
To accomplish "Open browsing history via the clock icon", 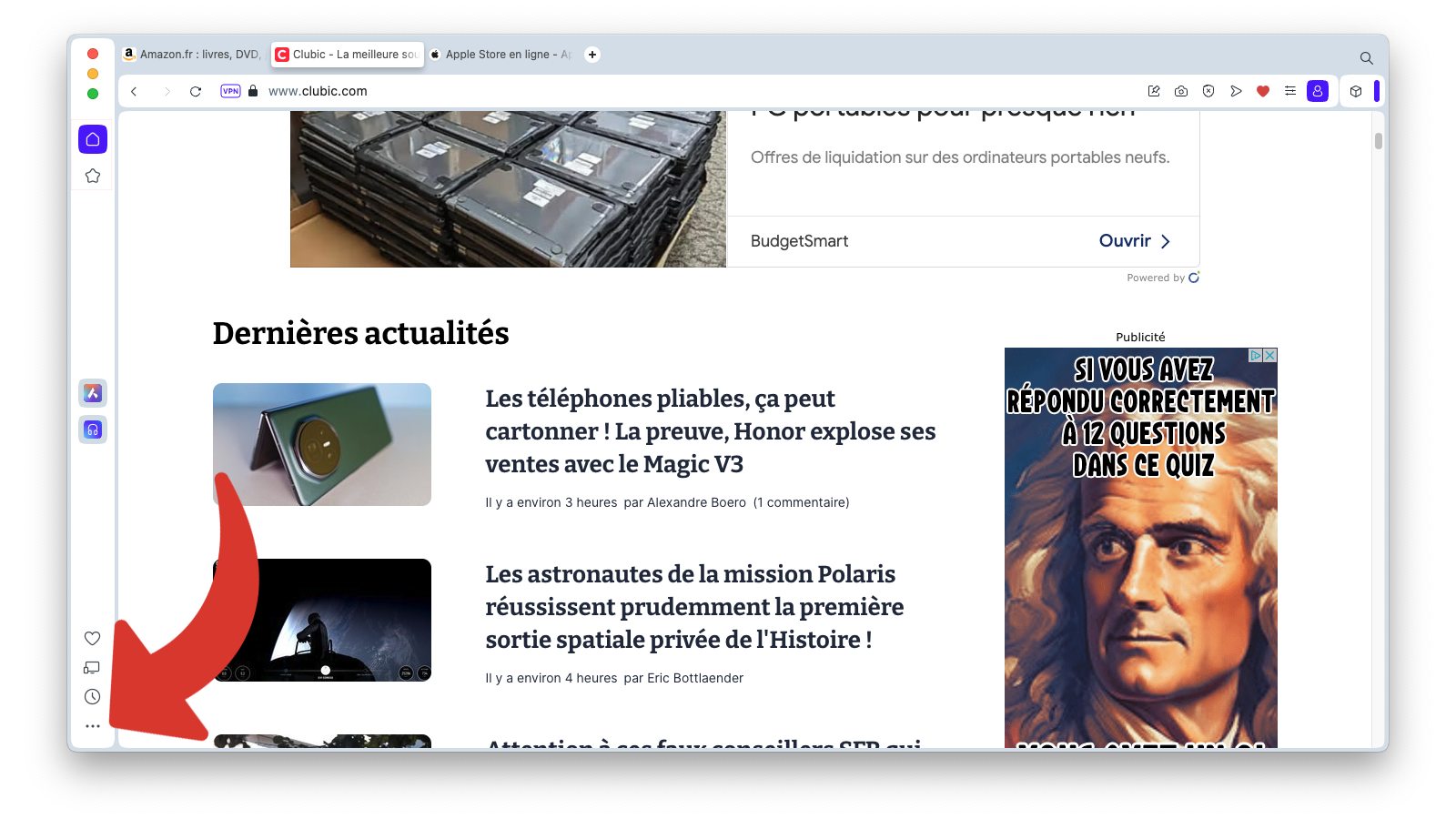I will point(92,697).
